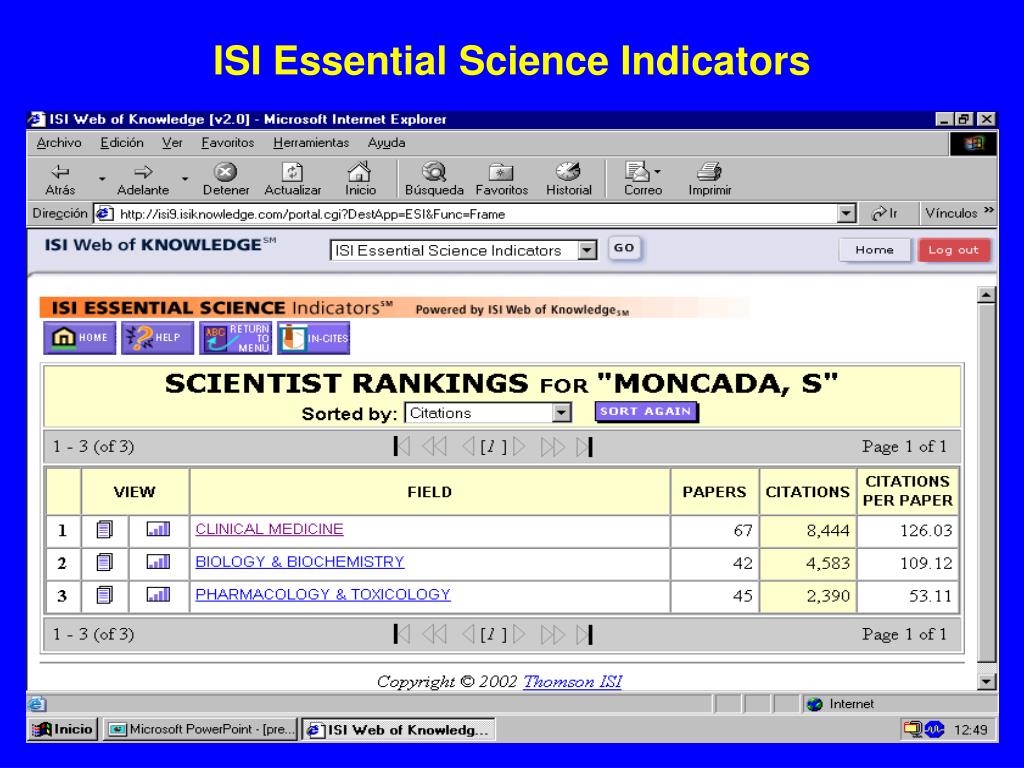
Task: Open the Sorted by Citations dropdown
Action: (562, 413)
